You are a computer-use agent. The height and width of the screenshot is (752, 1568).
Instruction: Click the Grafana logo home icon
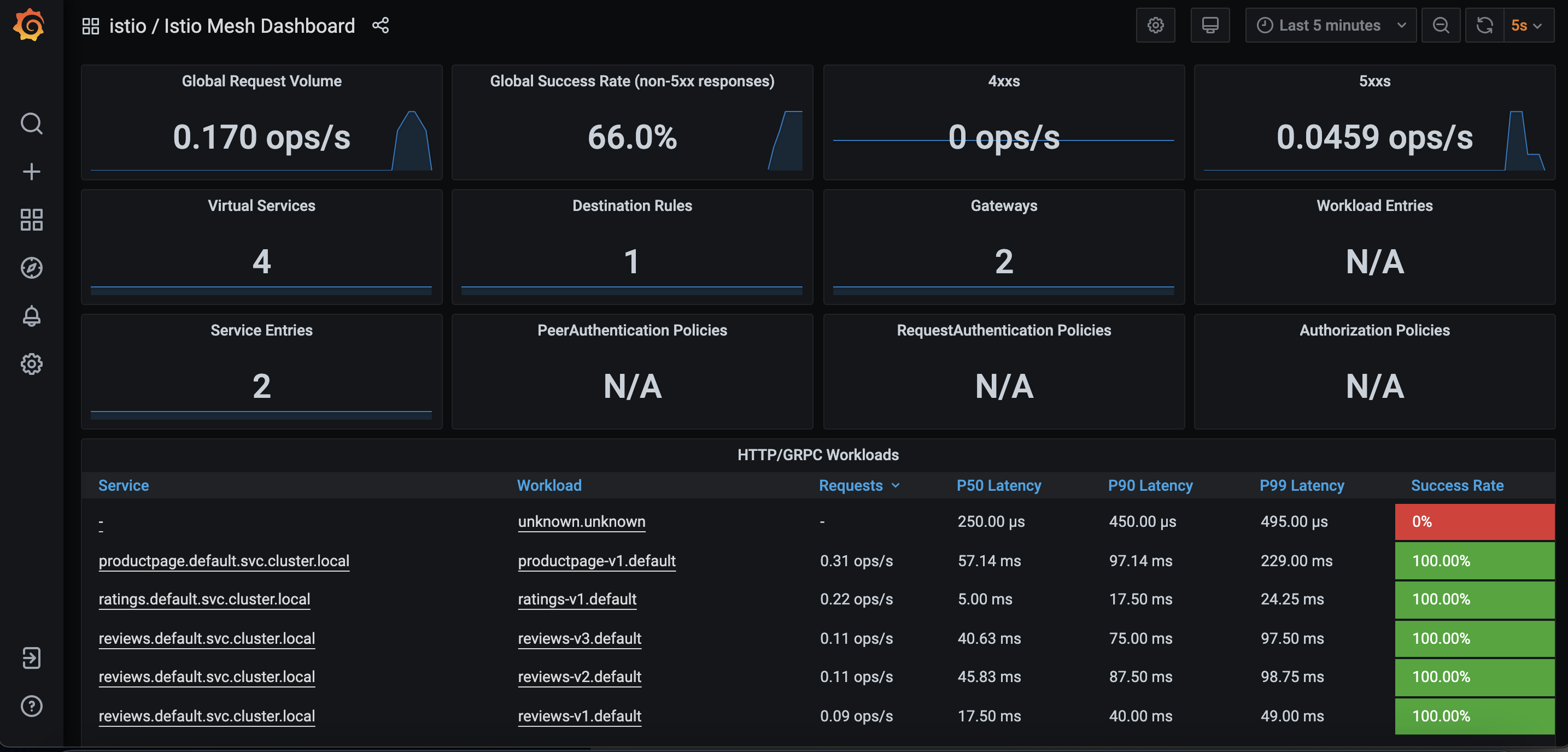[x=29, y=26]
